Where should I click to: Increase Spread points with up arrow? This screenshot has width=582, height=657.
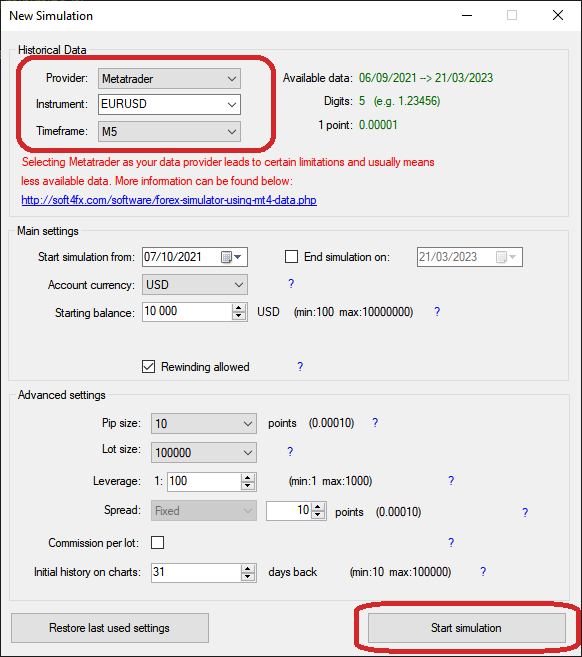coord(318,507)
